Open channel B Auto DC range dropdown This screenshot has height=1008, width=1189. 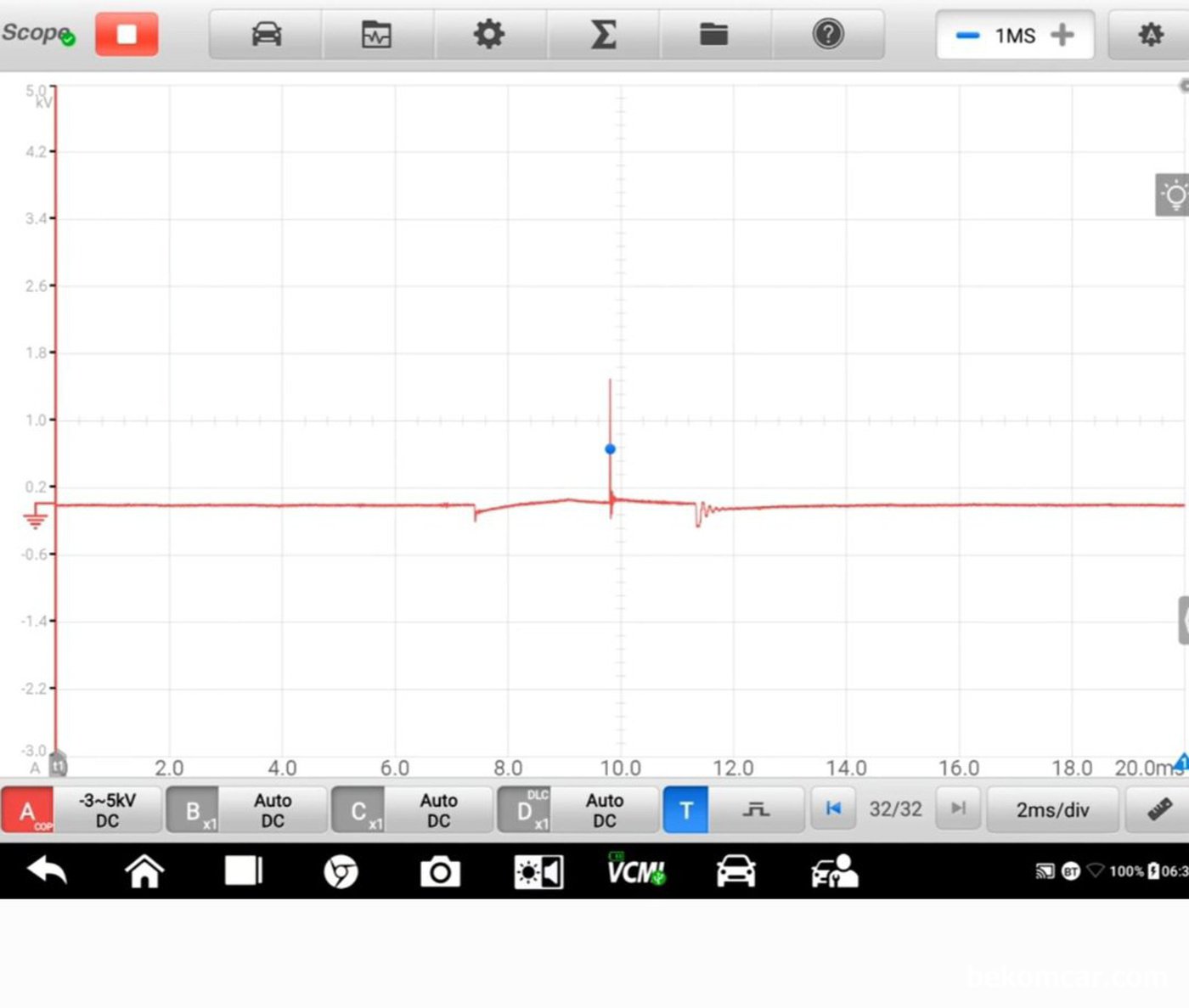(273, 810)
